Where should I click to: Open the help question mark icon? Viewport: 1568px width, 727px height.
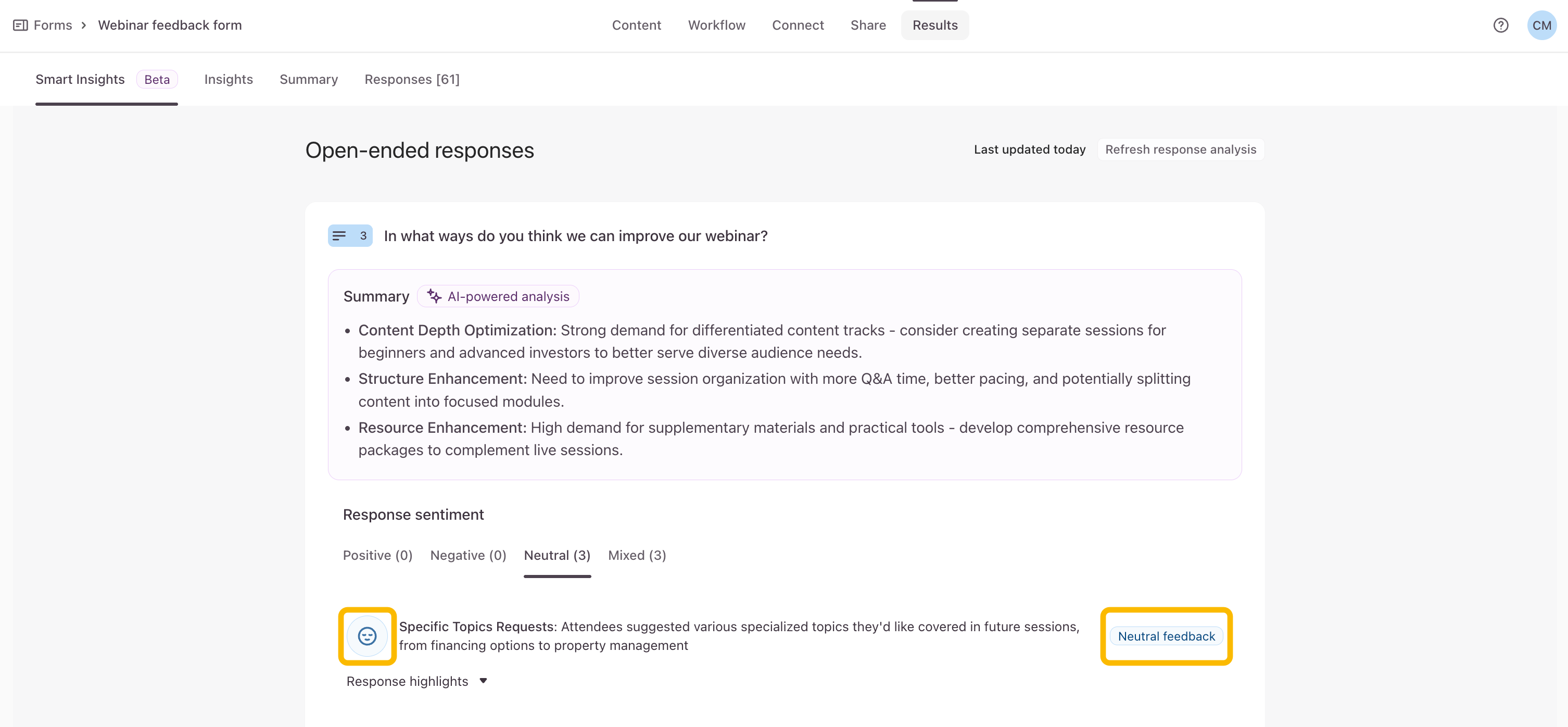(1500, 25)
